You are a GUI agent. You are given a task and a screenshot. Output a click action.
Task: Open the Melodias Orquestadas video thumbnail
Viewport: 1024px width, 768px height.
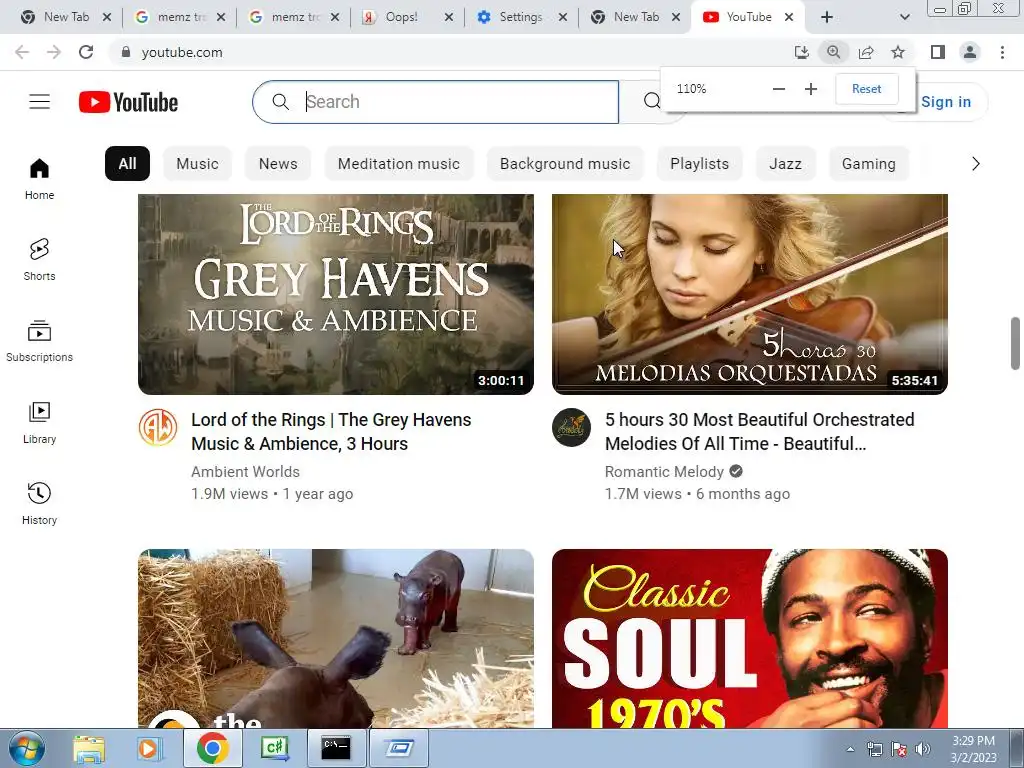[x=750, y=294]
